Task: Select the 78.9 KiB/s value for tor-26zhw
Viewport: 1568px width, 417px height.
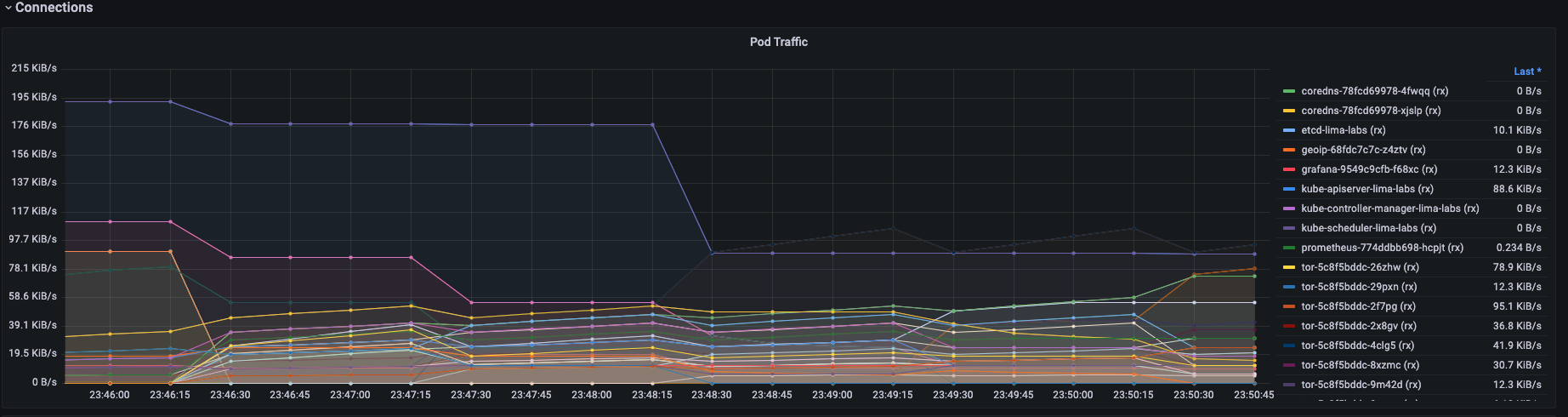Action: pyautogui.click(x=1517, y=267)
